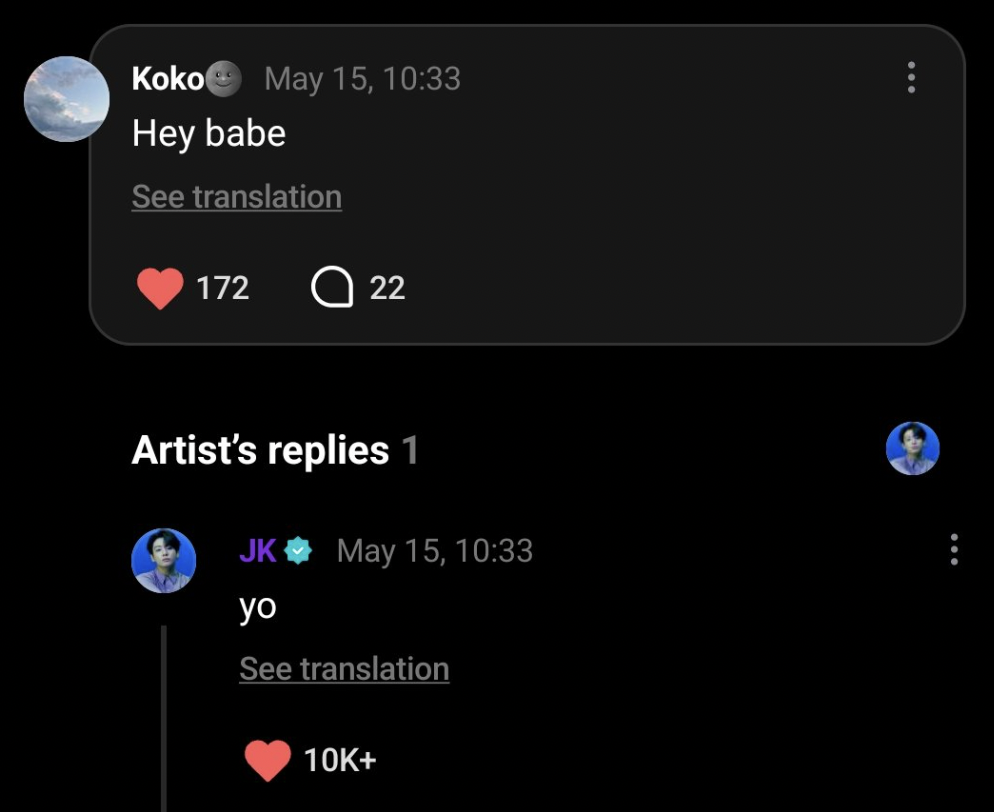
Task: Click the moon emoji beside Koko's name
Action: pos(225,78)
